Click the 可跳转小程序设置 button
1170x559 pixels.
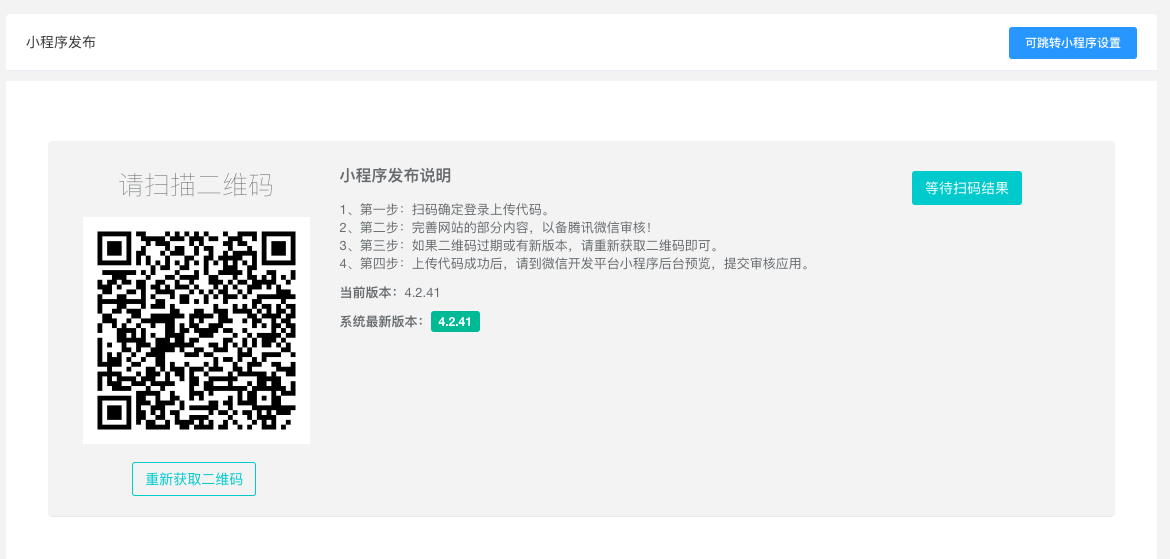[1072, 43]
